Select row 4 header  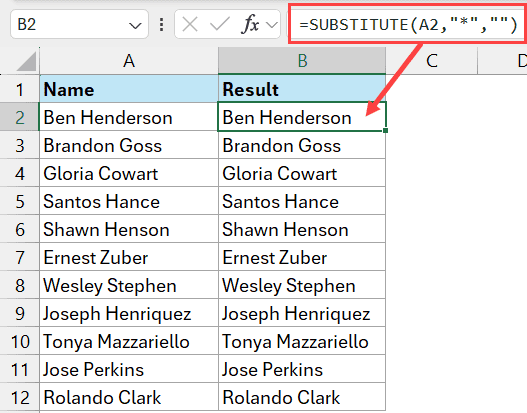click(x=19, y=173)
